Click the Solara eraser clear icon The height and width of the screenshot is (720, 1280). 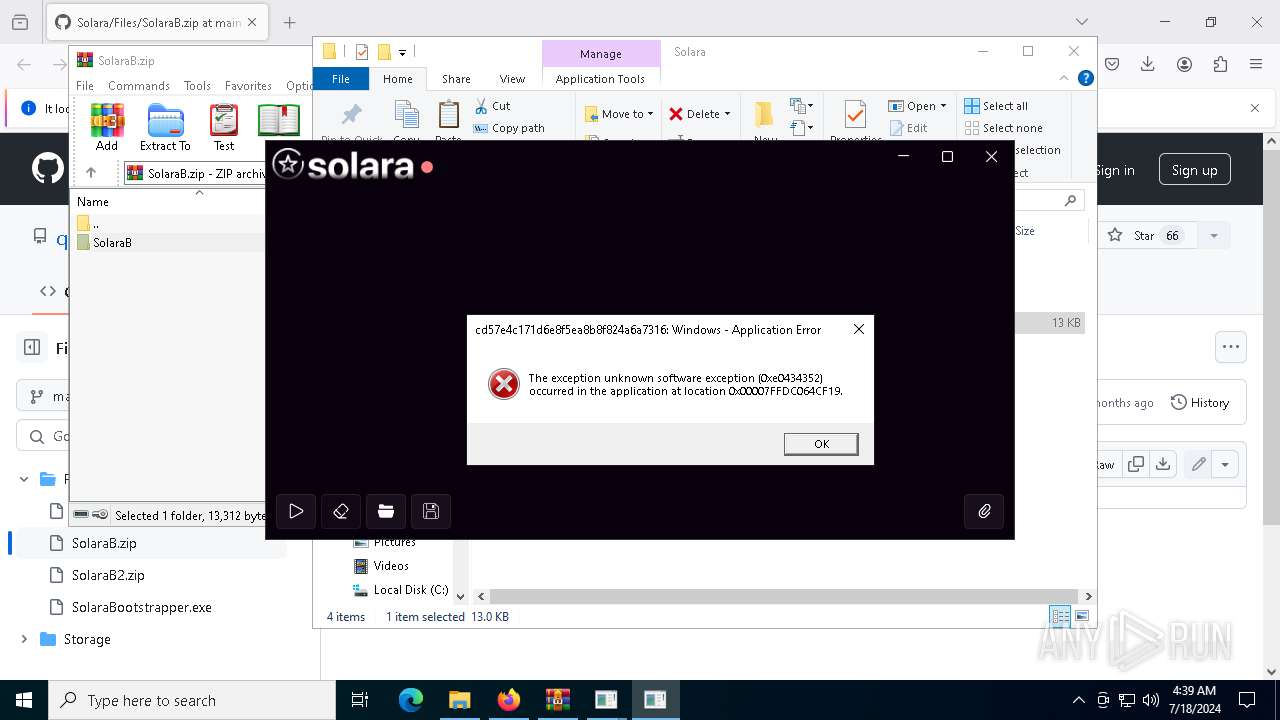click(341, 511)
